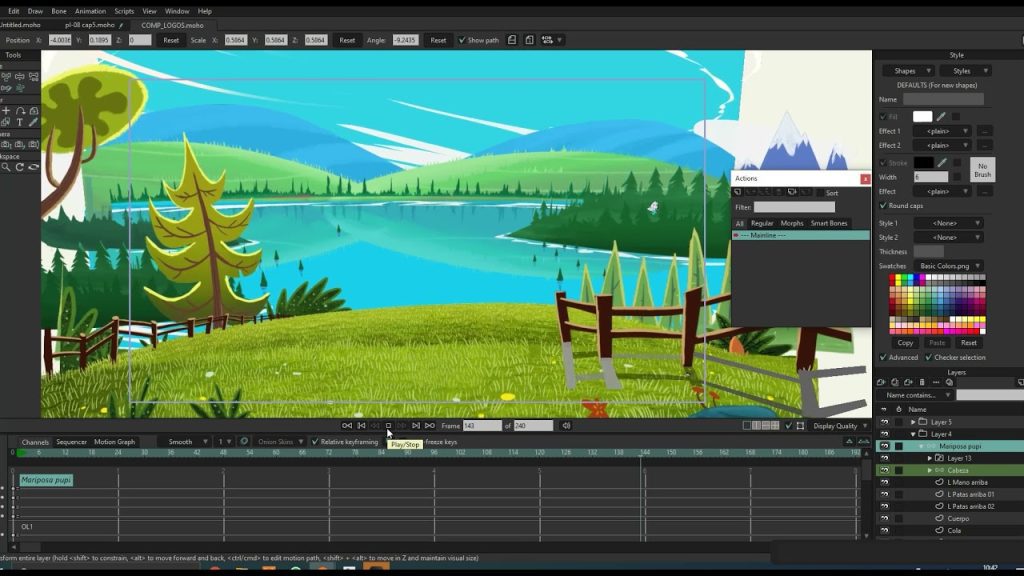
Task: Show the Smart Bones tab in Actions
Action: (x=829, y=223)
